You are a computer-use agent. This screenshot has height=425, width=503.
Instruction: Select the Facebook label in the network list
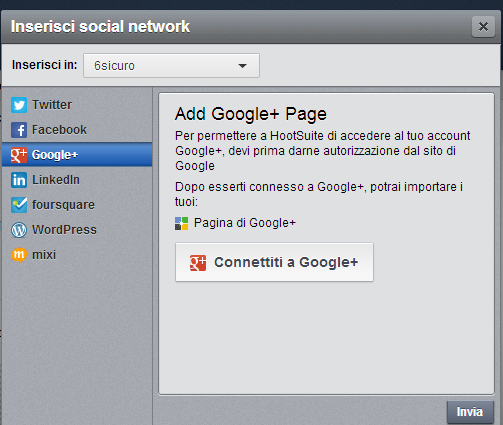pos(59,130)
